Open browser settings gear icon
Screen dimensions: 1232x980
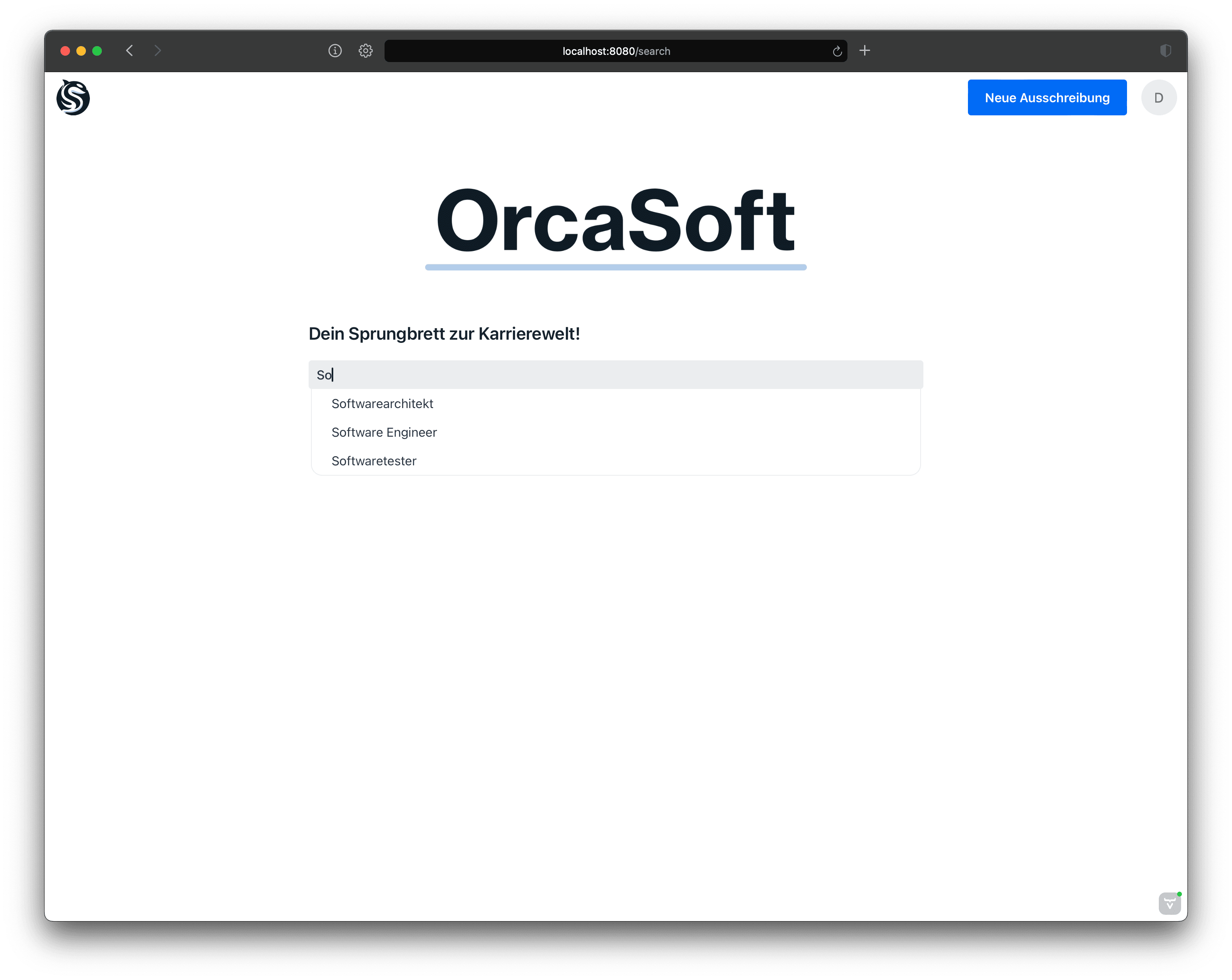[x=366, y=51]
